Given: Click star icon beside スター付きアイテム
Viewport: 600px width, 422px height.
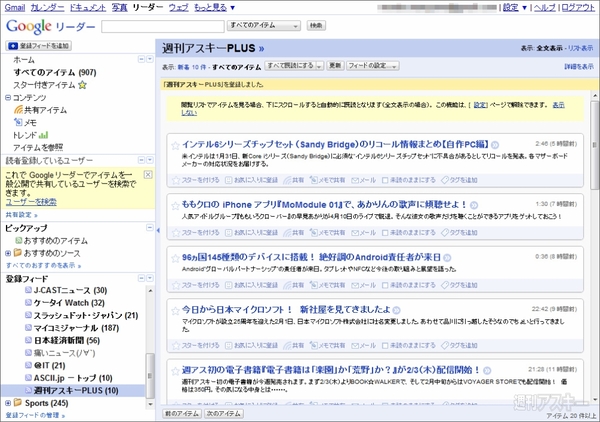Looking at the screenshot, I should (x=82, y=85).
